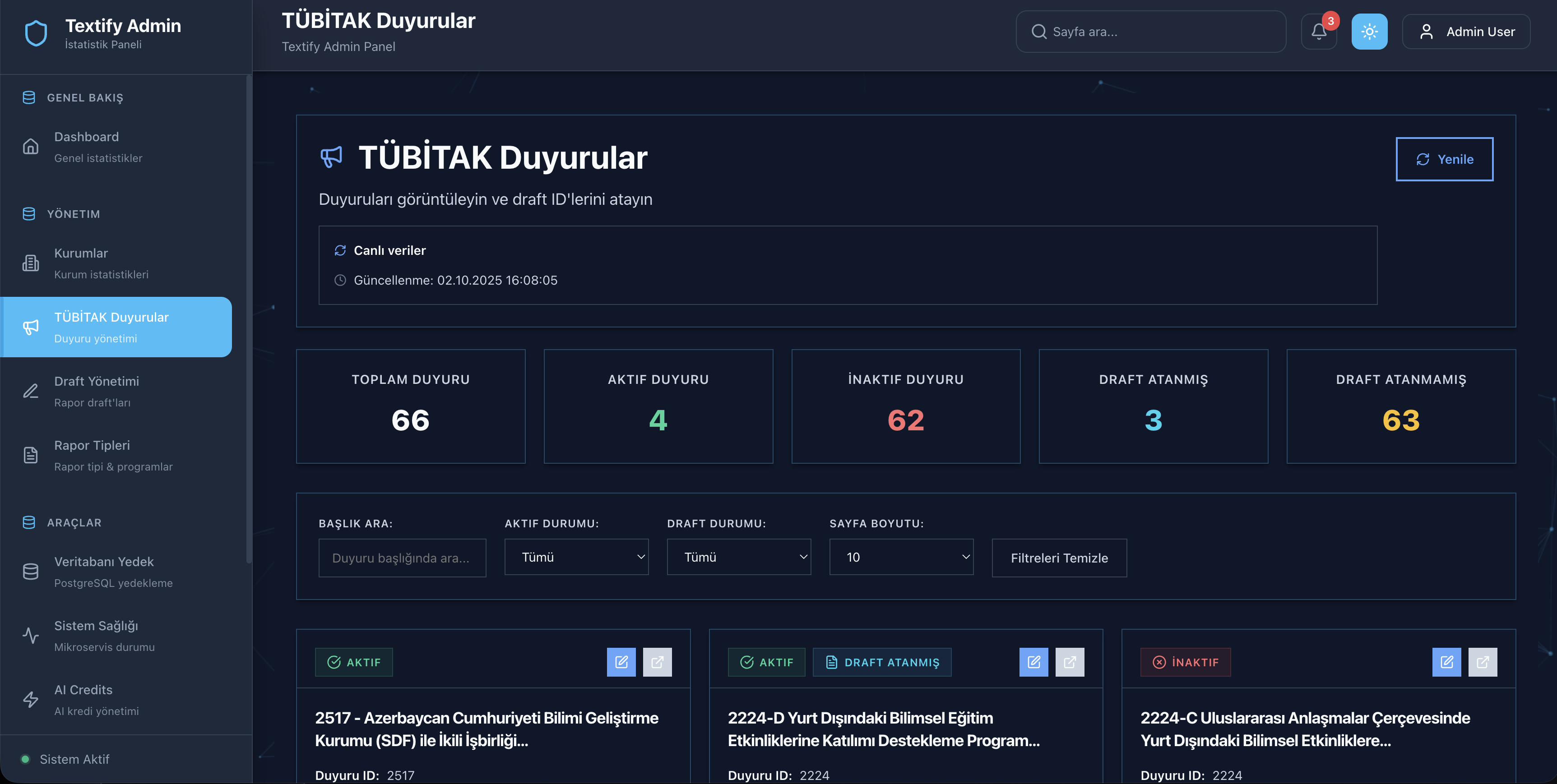Focus the Duyuru başlığında ara input
1557x784 pixels.
point(402,558)
